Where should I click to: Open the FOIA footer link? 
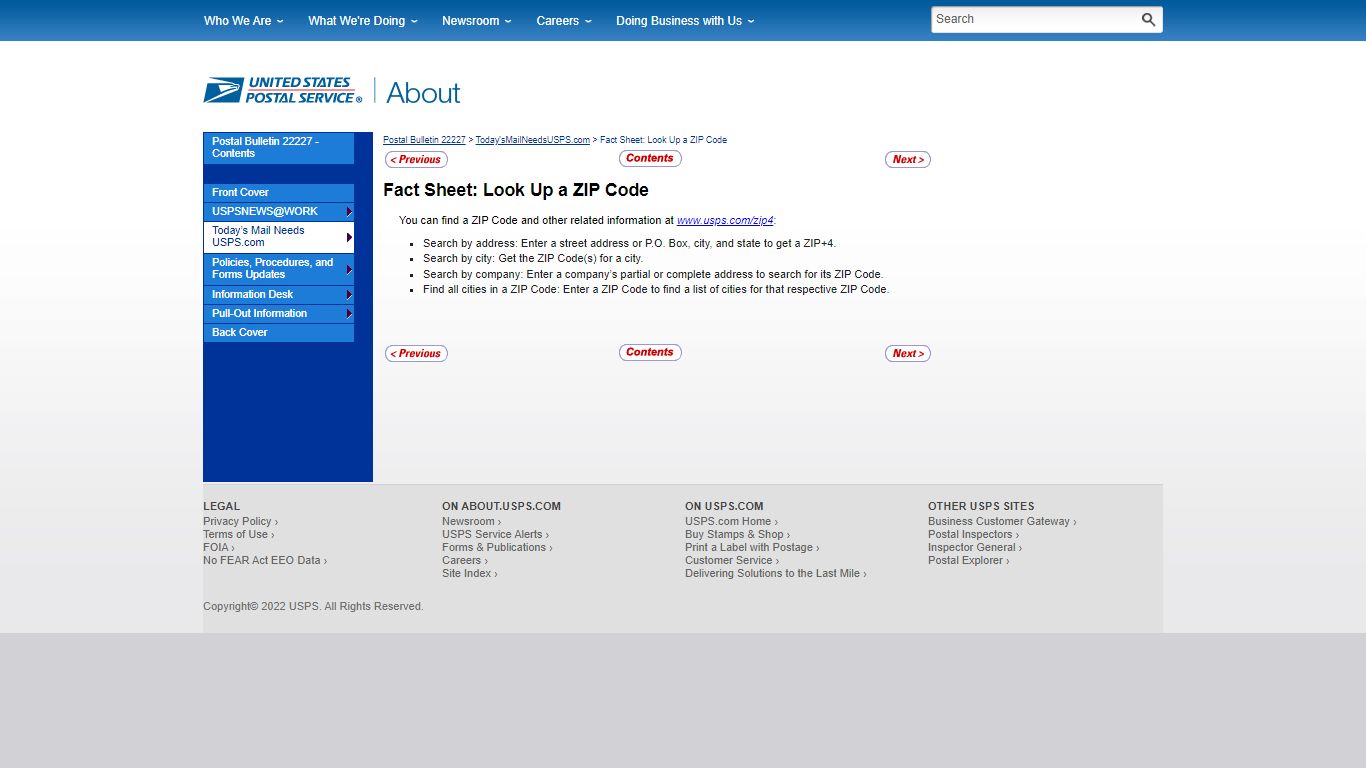218,548
